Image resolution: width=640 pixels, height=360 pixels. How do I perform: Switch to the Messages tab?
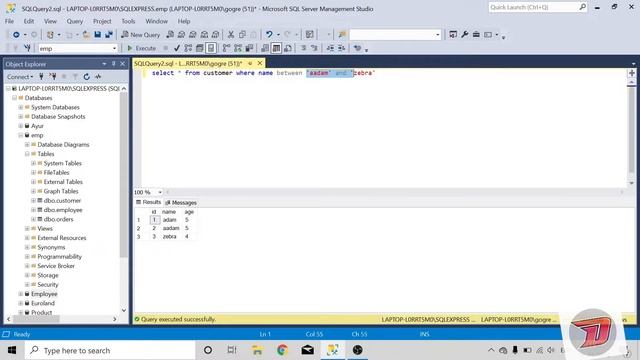(181, 202)
